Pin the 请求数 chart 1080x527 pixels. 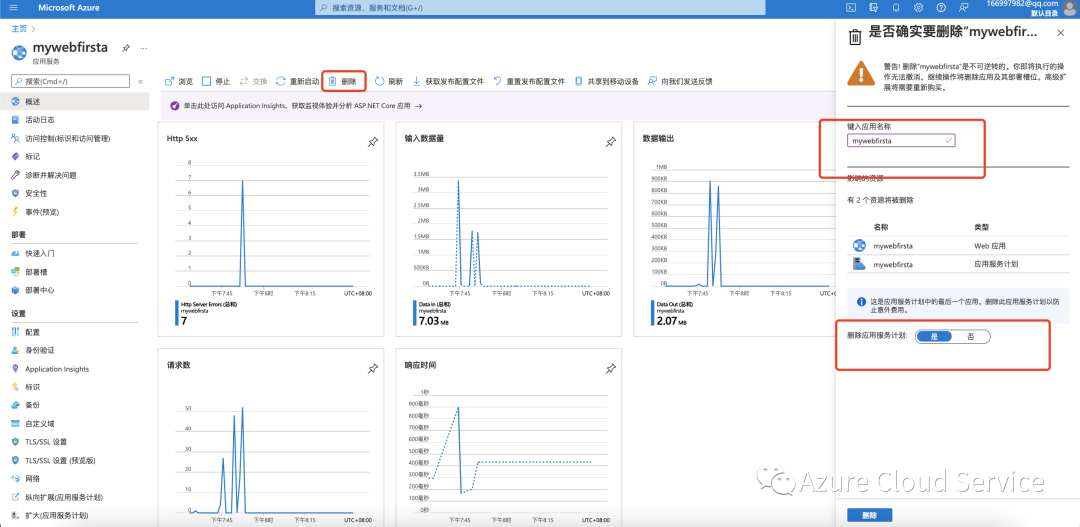click(372, 369)
